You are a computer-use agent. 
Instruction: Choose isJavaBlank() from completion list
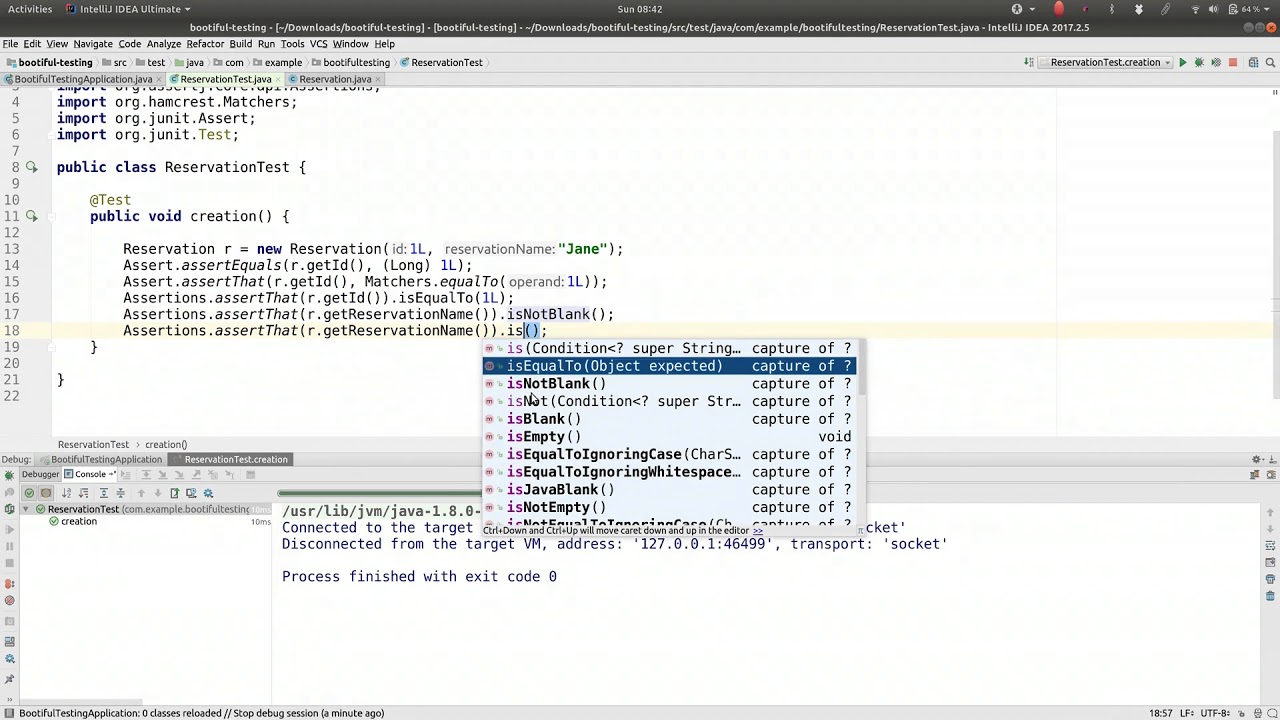669,490
